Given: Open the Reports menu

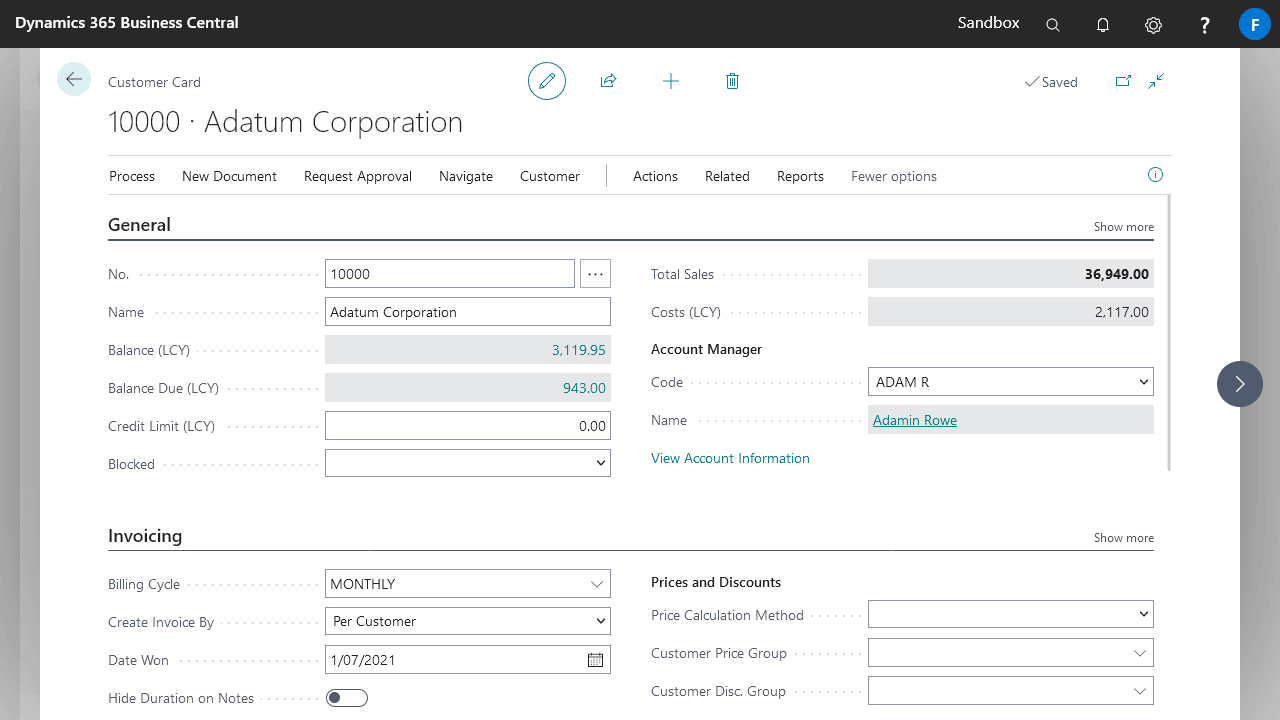Looking at the screenshot, I should click(800, 176).
